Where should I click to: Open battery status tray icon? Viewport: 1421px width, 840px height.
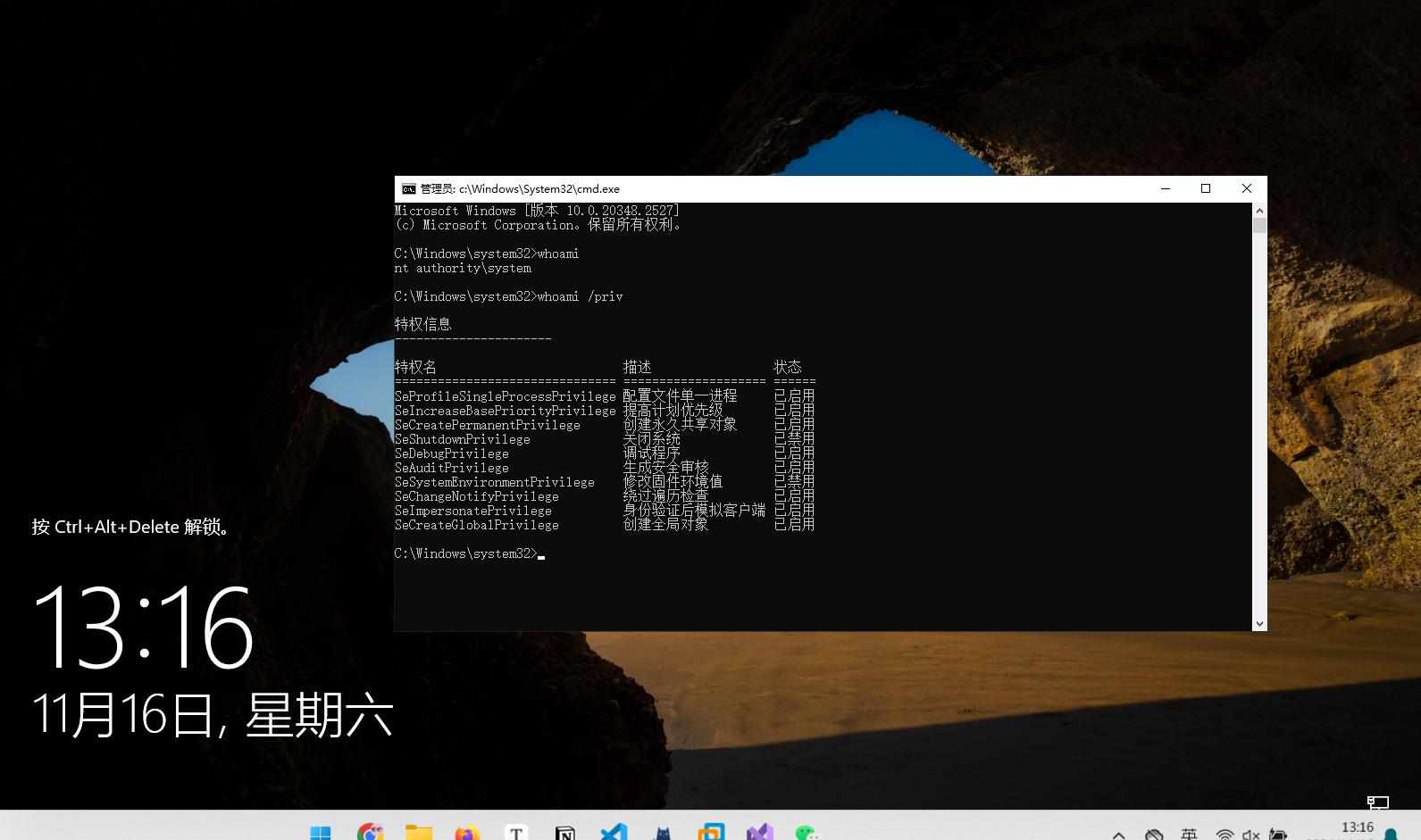click(1278, 835)
